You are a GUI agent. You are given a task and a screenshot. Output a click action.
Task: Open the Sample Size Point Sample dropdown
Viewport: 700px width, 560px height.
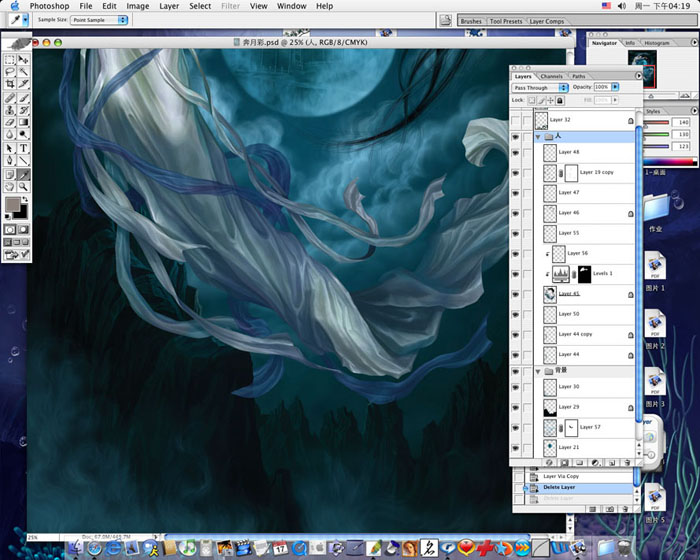point(99,20)
